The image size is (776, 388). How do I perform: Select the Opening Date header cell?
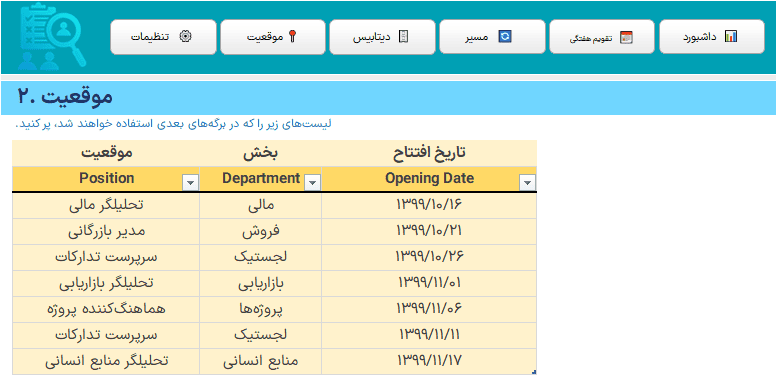(x=429, y=179)
